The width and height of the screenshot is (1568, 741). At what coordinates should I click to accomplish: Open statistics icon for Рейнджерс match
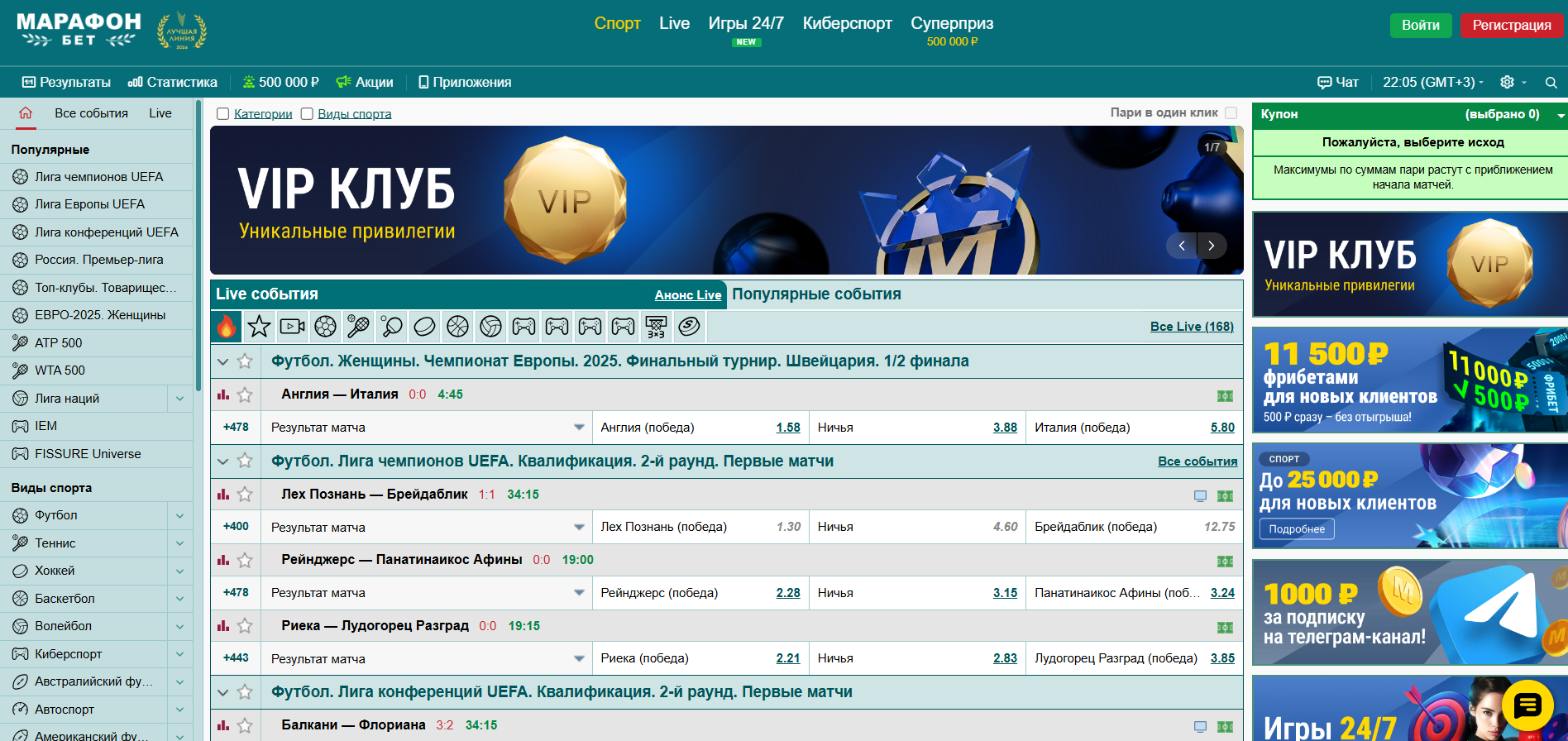[223, 560]
